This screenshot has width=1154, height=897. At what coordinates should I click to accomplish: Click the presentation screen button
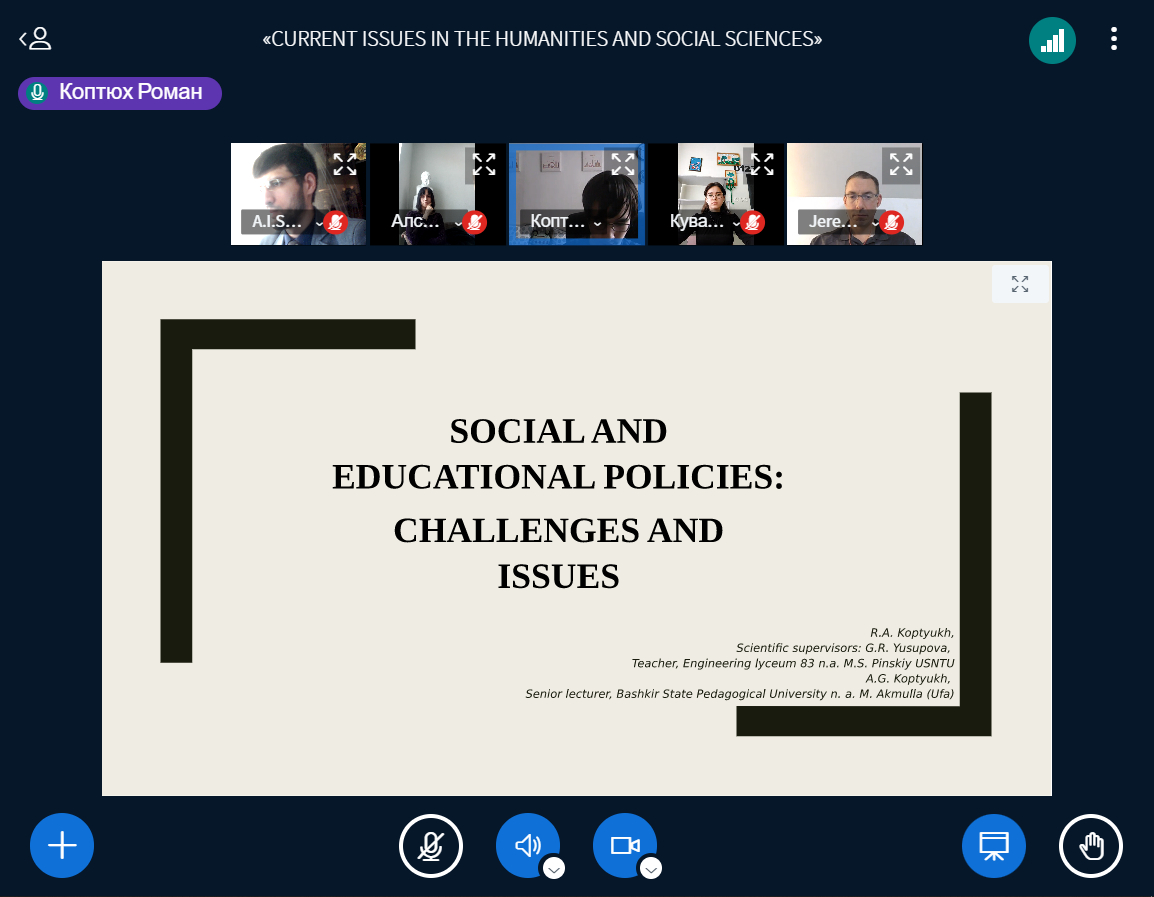point(993,846)
